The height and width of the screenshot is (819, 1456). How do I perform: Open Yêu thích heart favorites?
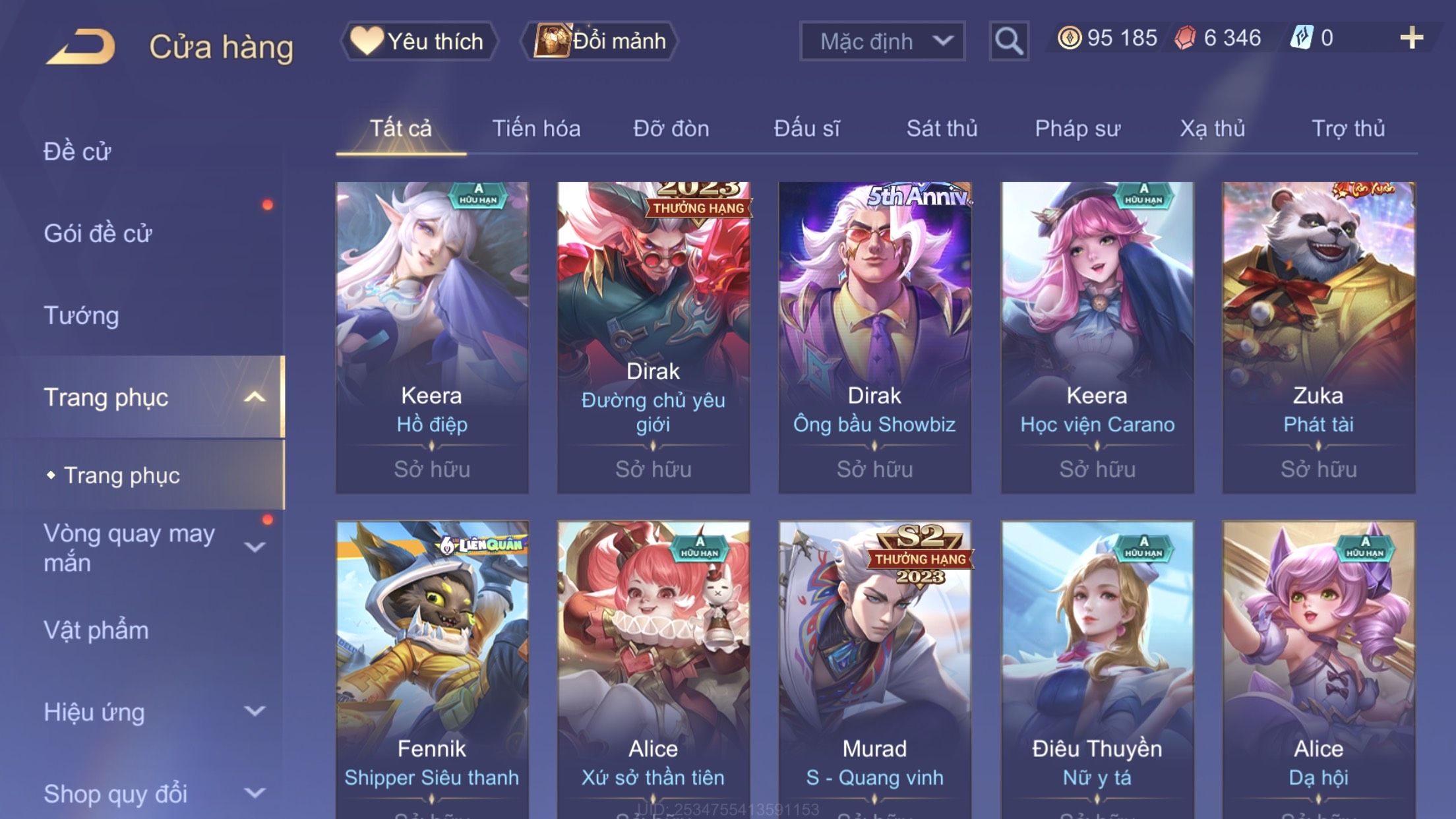[419, 41]
